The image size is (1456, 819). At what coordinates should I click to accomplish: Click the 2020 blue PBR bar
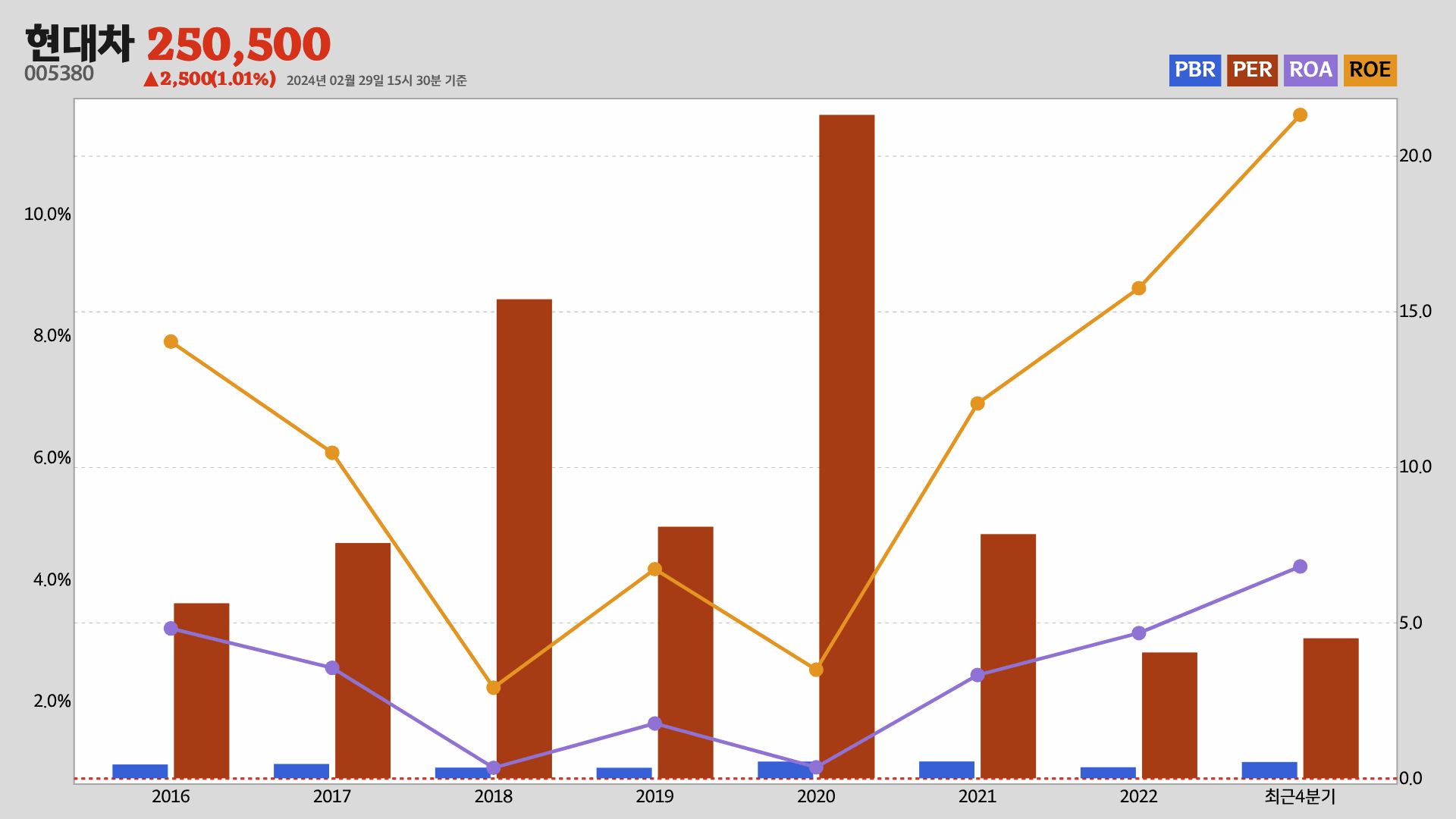(785, 770)
